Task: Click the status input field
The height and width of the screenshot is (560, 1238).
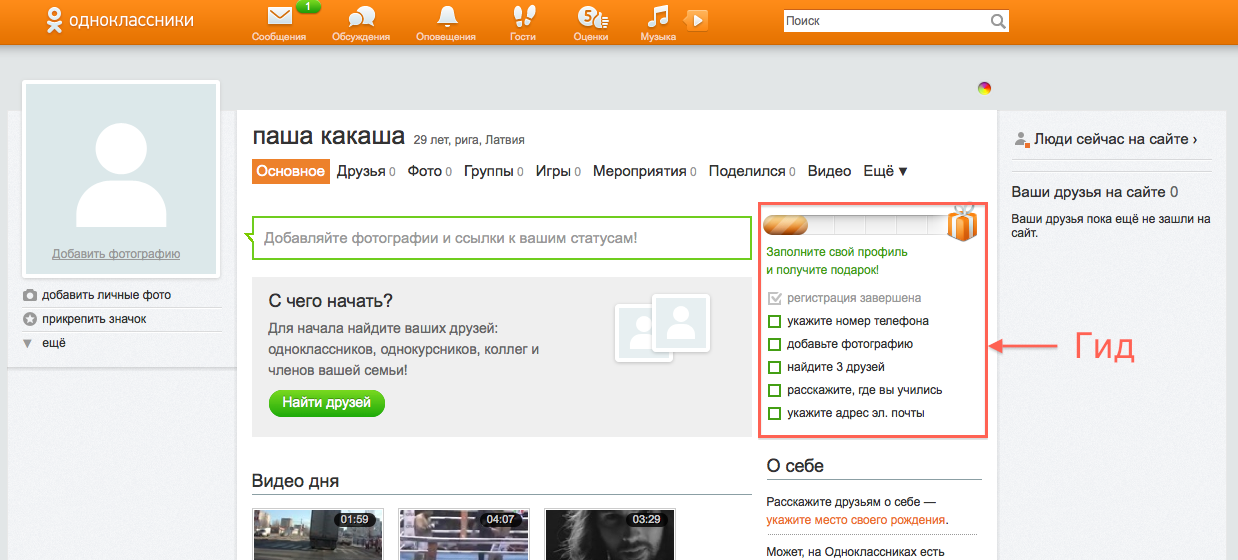Action: coord(502,238)
